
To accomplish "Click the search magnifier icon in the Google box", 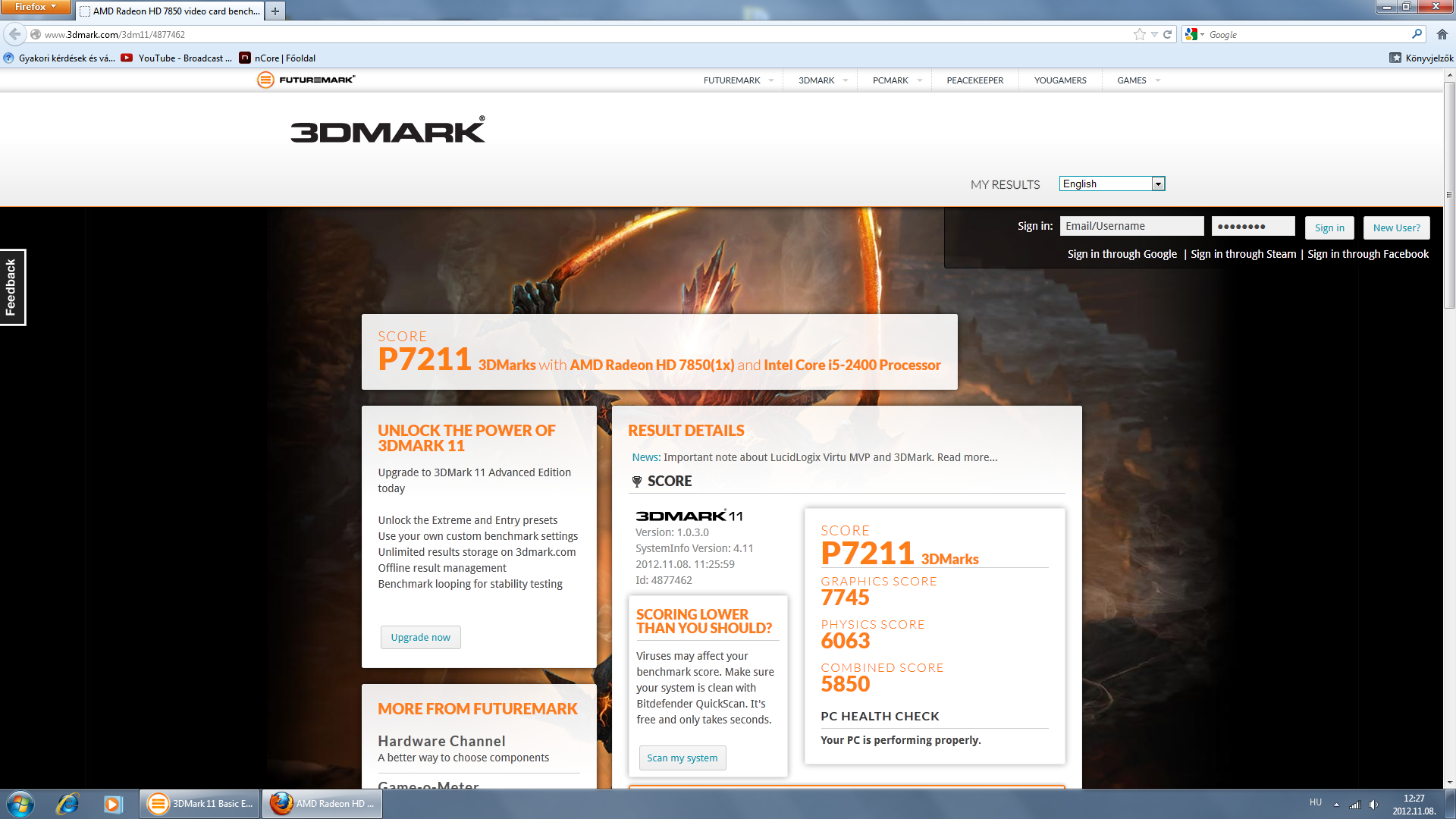I will tap(1417, 34).
